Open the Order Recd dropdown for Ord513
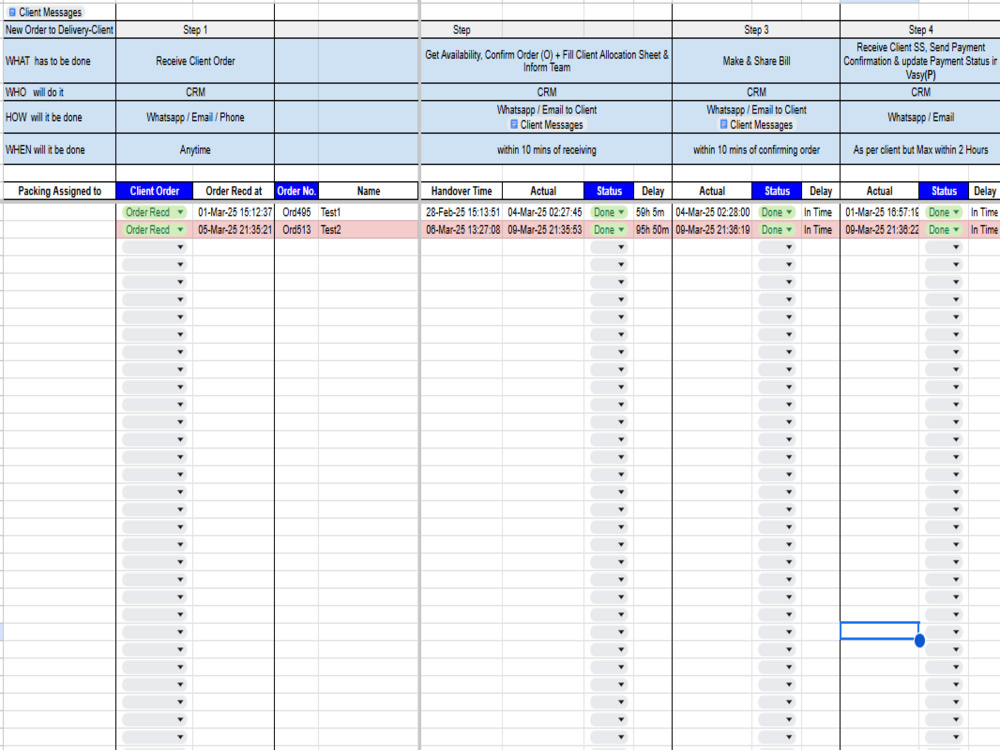Image resolution: width=1000 pixels, height=750 pixels. (154, 230)
